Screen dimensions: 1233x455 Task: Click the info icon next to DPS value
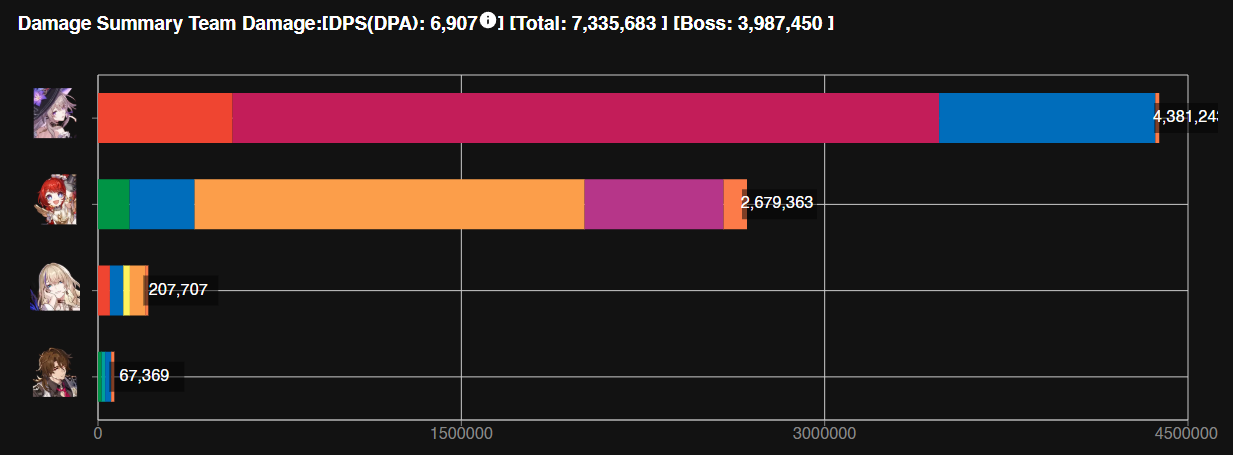(488, 20)
